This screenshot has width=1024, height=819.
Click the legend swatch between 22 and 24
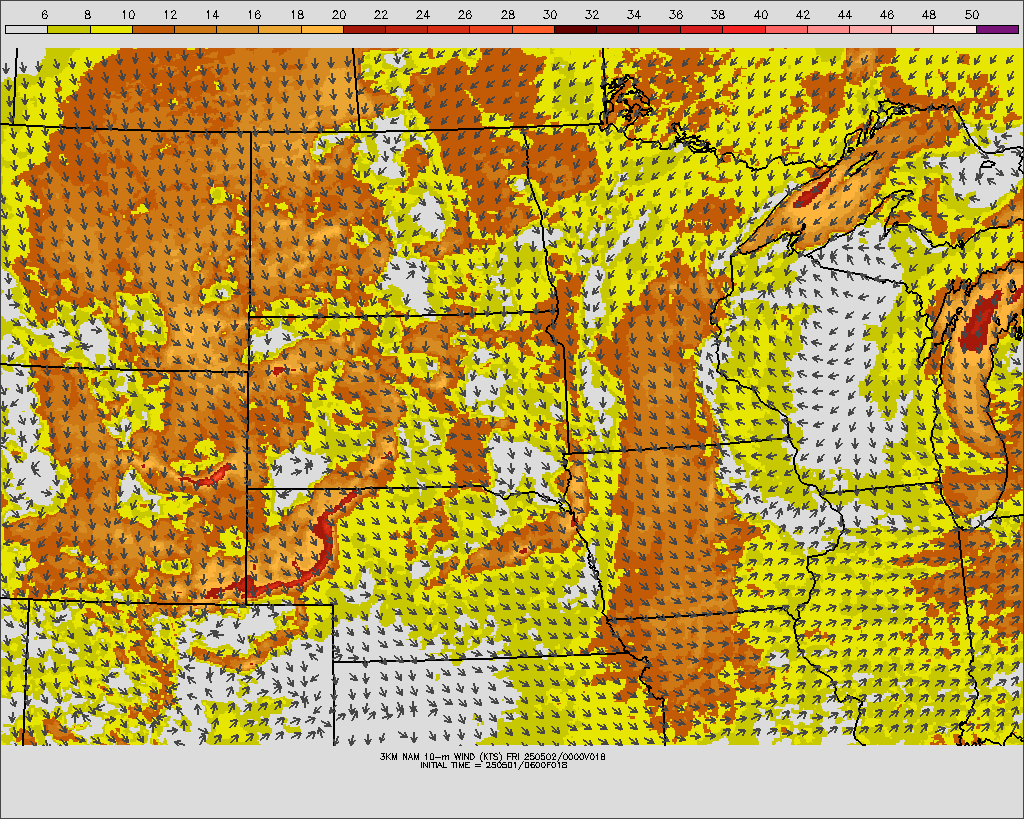click(x=407, y=29)
